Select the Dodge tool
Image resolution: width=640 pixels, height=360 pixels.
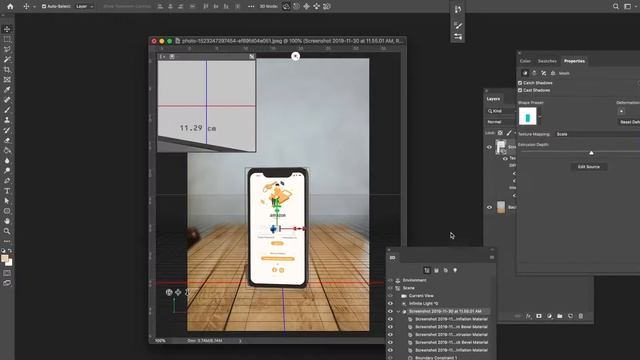7,171
